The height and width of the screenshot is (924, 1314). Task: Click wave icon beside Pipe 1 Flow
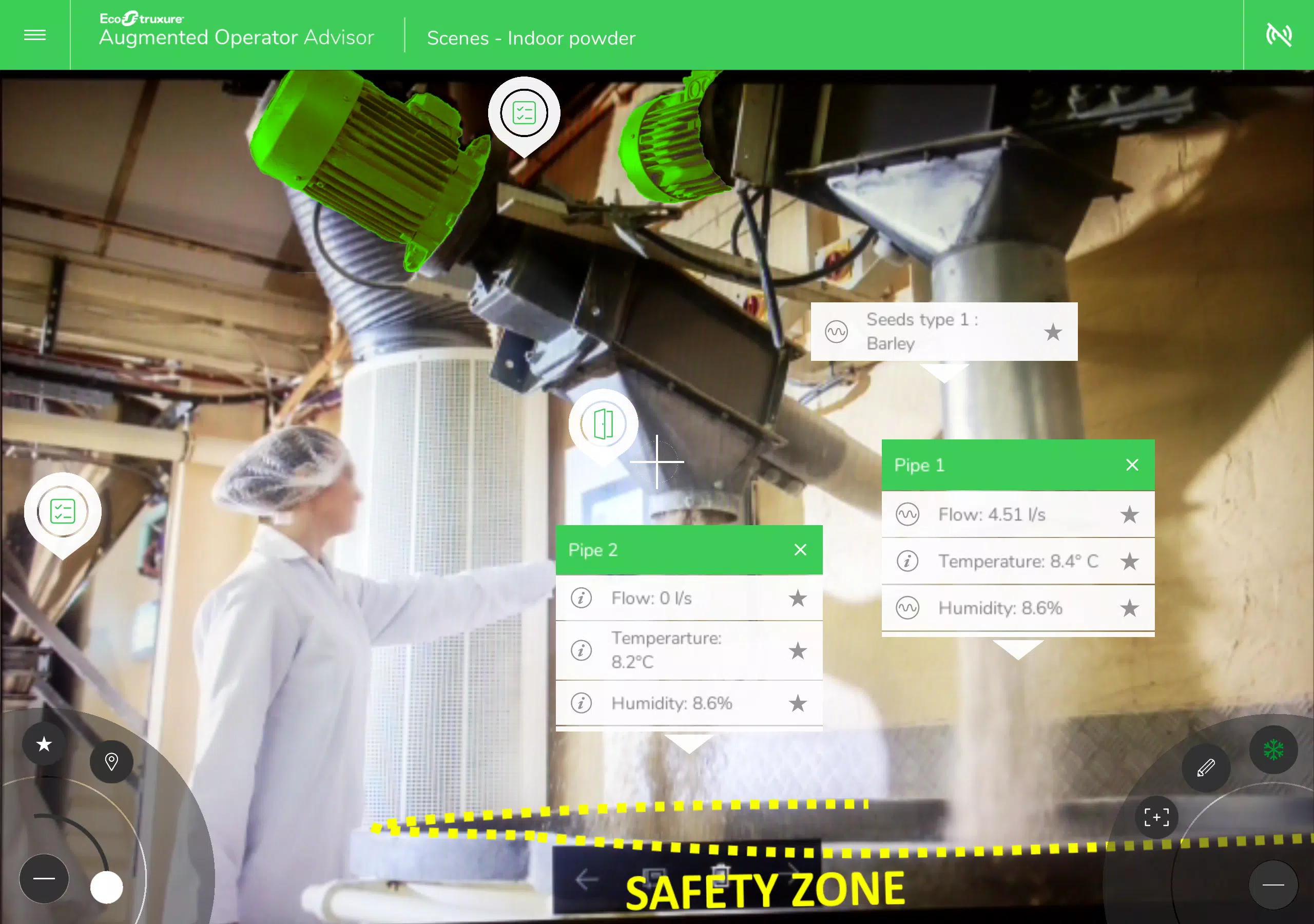[907, 514]
